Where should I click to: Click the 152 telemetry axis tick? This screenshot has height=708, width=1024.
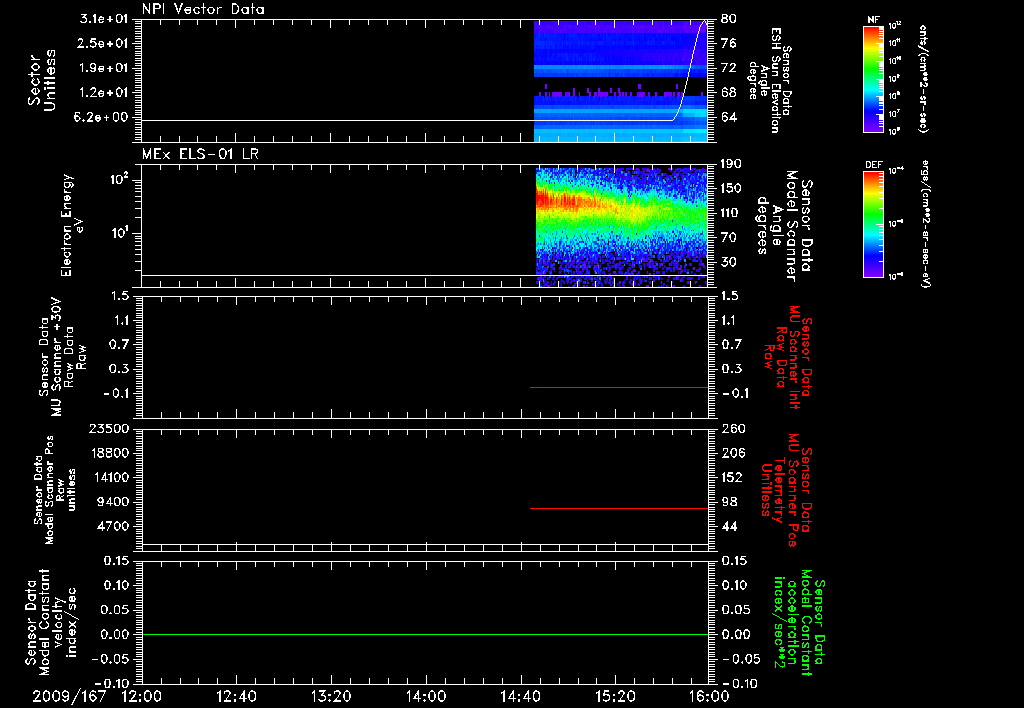(732, 477)
